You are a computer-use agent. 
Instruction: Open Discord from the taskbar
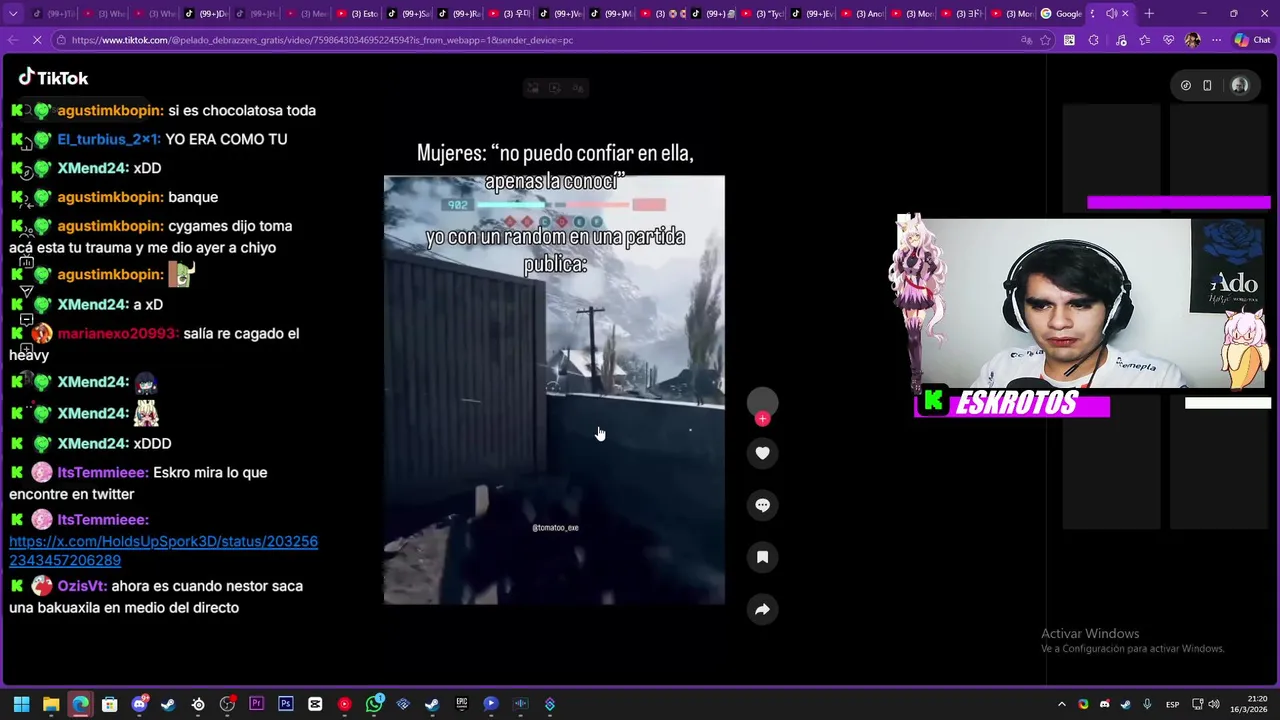(x=139, y=704)
